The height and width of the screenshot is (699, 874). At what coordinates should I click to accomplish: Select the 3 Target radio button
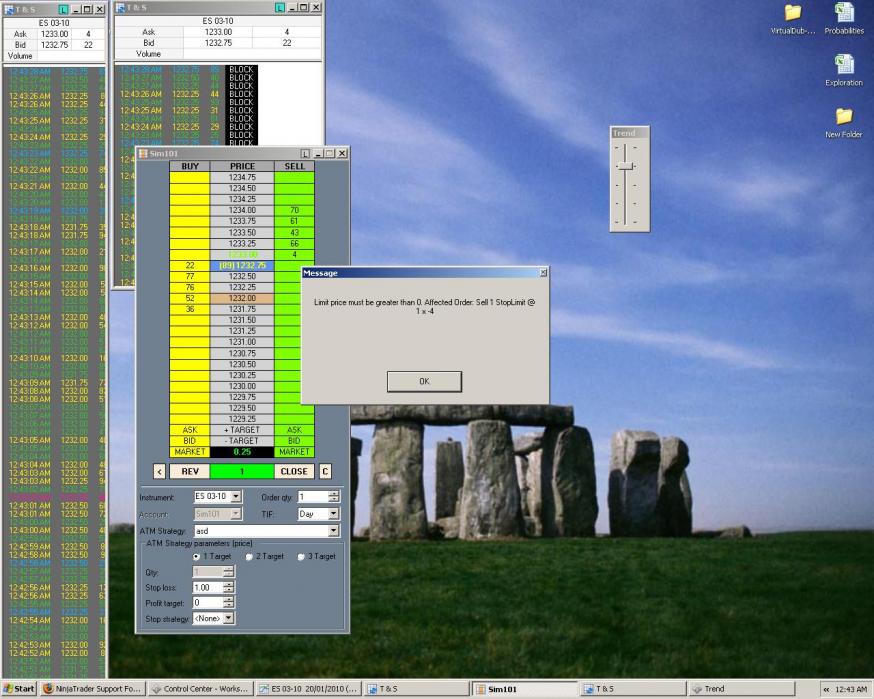click(x=301, y=556)
